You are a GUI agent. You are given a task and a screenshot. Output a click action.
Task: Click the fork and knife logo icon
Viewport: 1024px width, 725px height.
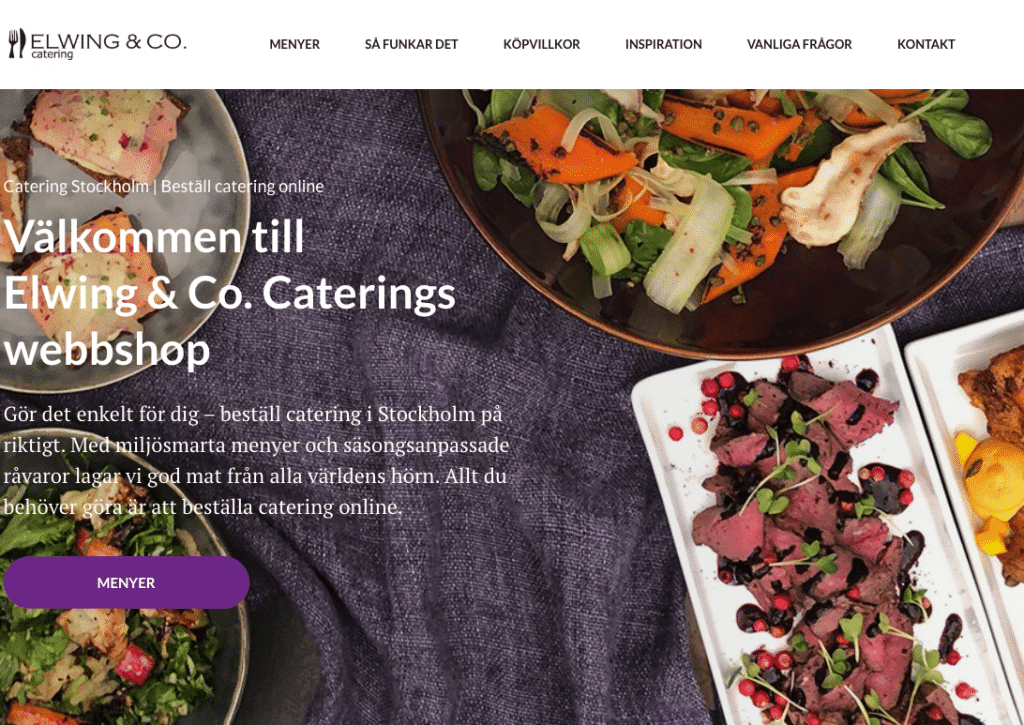click(x=17, y=43)
